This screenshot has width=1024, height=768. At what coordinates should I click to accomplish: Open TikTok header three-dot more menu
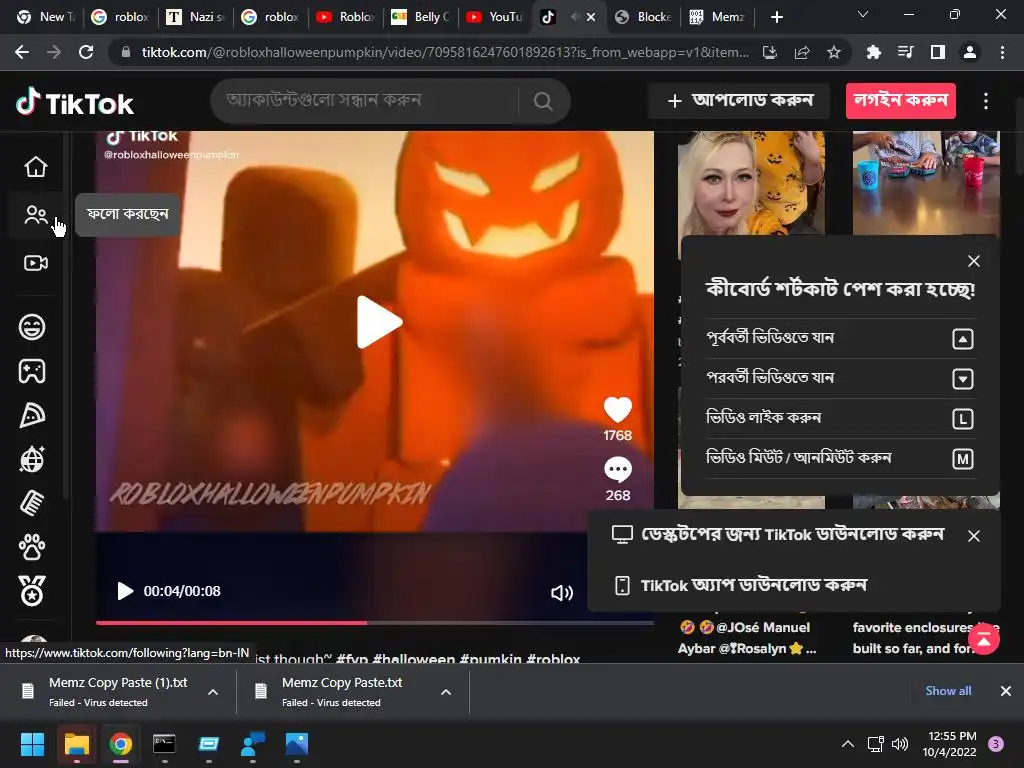985,101
